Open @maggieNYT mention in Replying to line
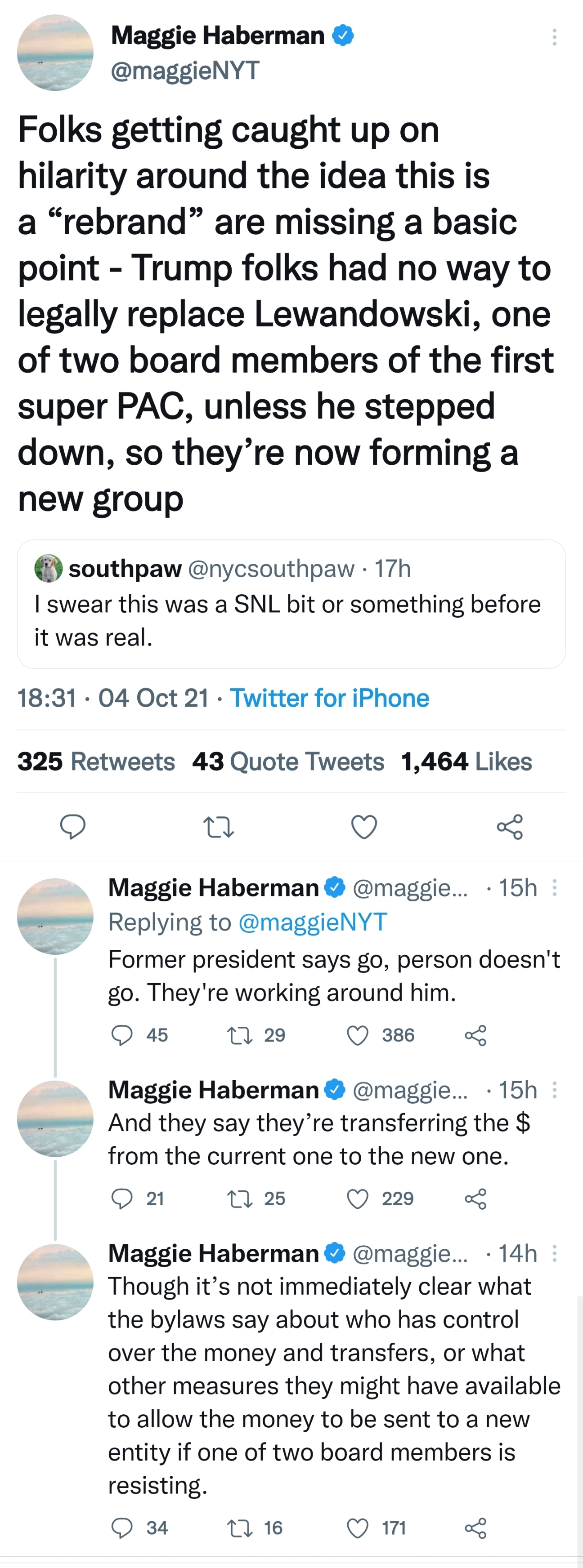Viewport: 583px width, 1568px height. (x=313, y=922)
